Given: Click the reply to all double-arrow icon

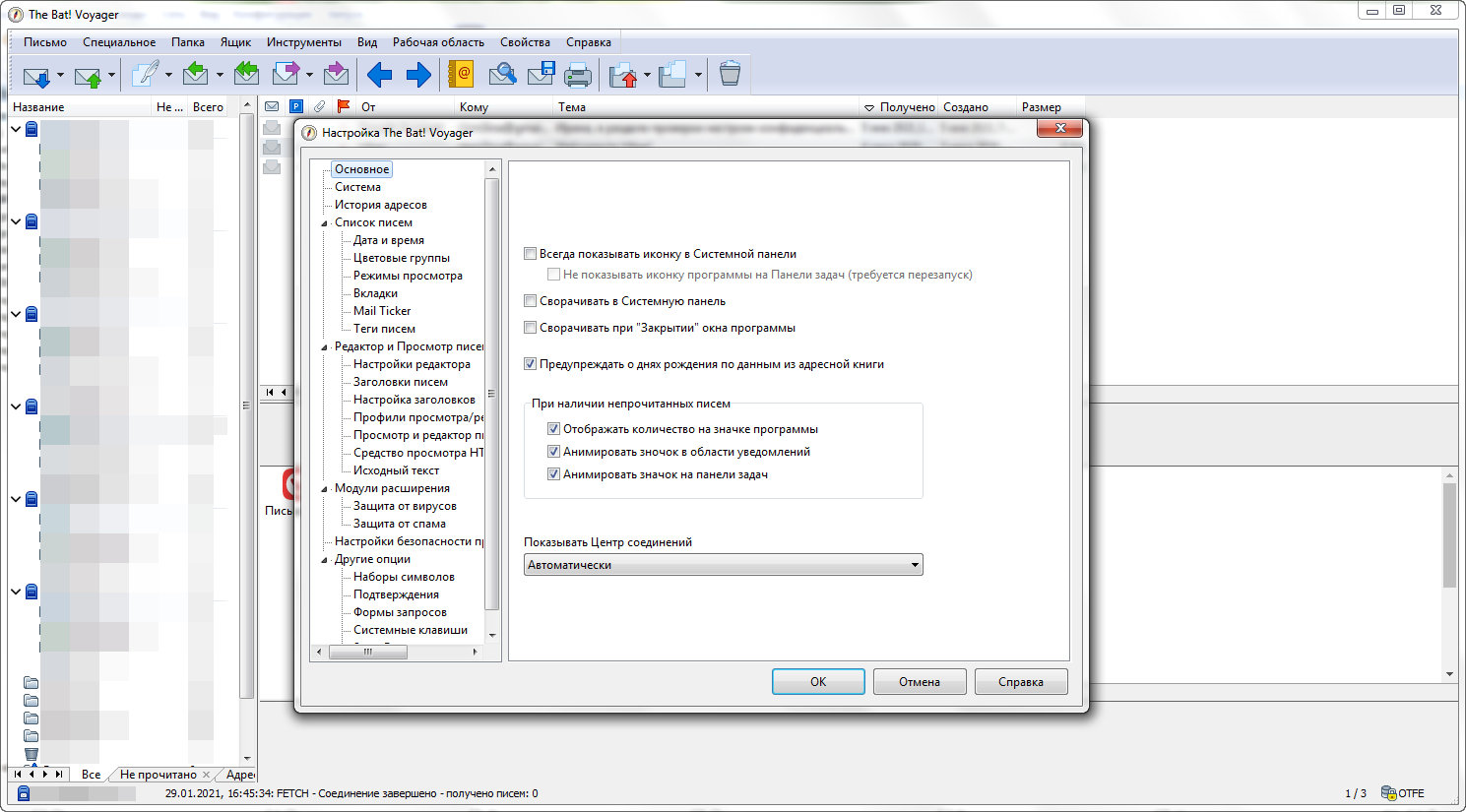Looking at the screenshot, I should coord(246,75).
